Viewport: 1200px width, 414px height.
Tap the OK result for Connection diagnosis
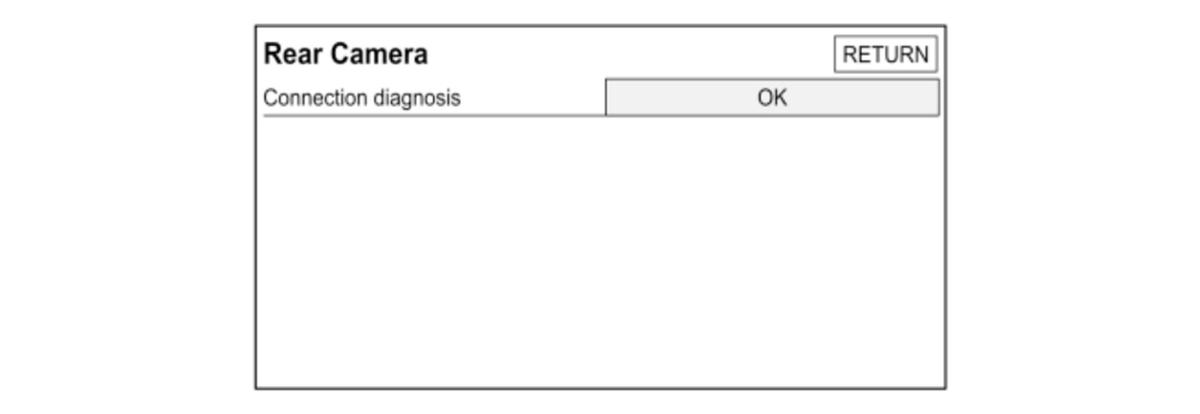click(772, 98)
